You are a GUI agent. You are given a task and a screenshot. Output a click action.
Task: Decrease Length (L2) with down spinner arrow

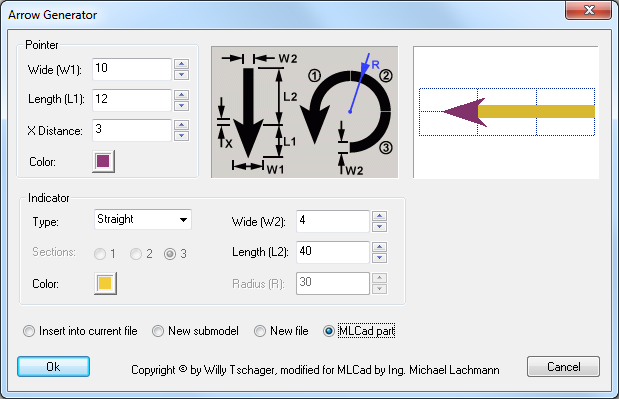379,258
